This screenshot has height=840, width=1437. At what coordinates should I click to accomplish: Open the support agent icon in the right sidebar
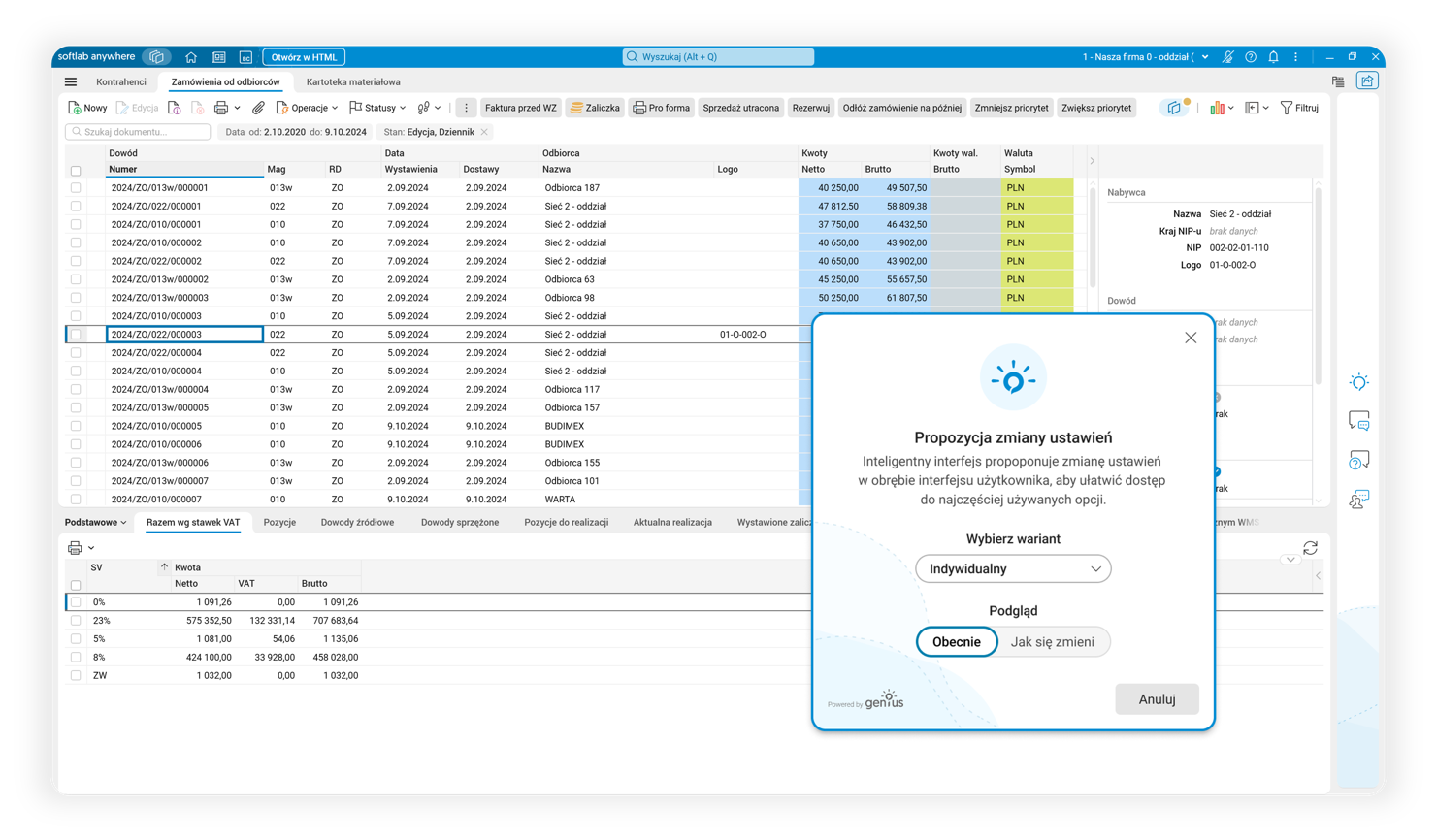(1359, 500)
